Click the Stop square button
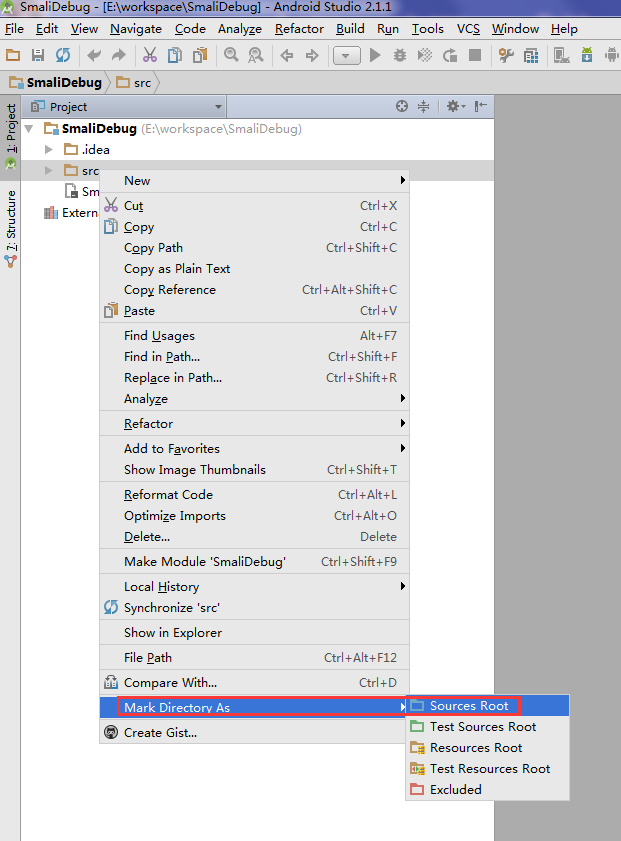The width and height of the screenshot is (621, 841). pos(475,55)
